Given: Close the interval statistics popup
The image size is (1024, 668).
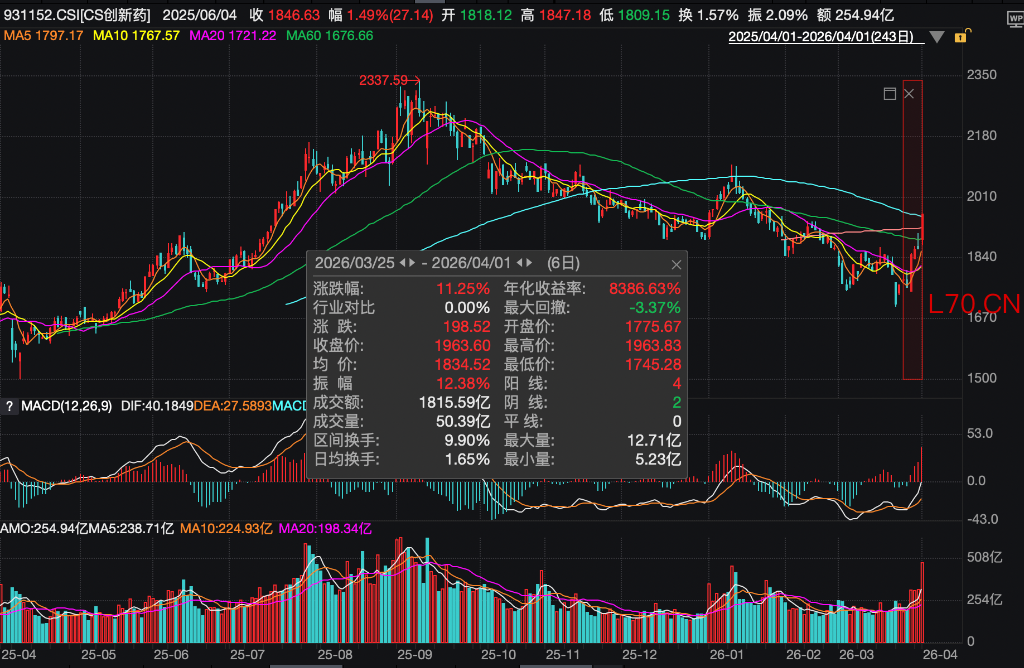Looking at the screenshot, I should coord(676,264).
